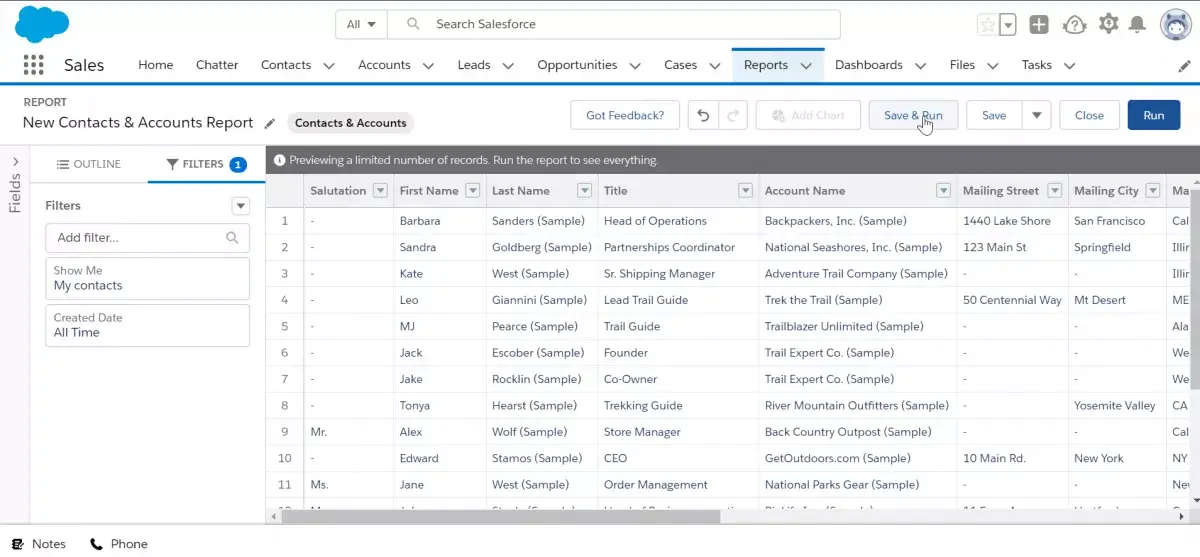
Task: Select the cell 'GetOutdoors.com (Sample)'
Action: (x=857, y=458)
